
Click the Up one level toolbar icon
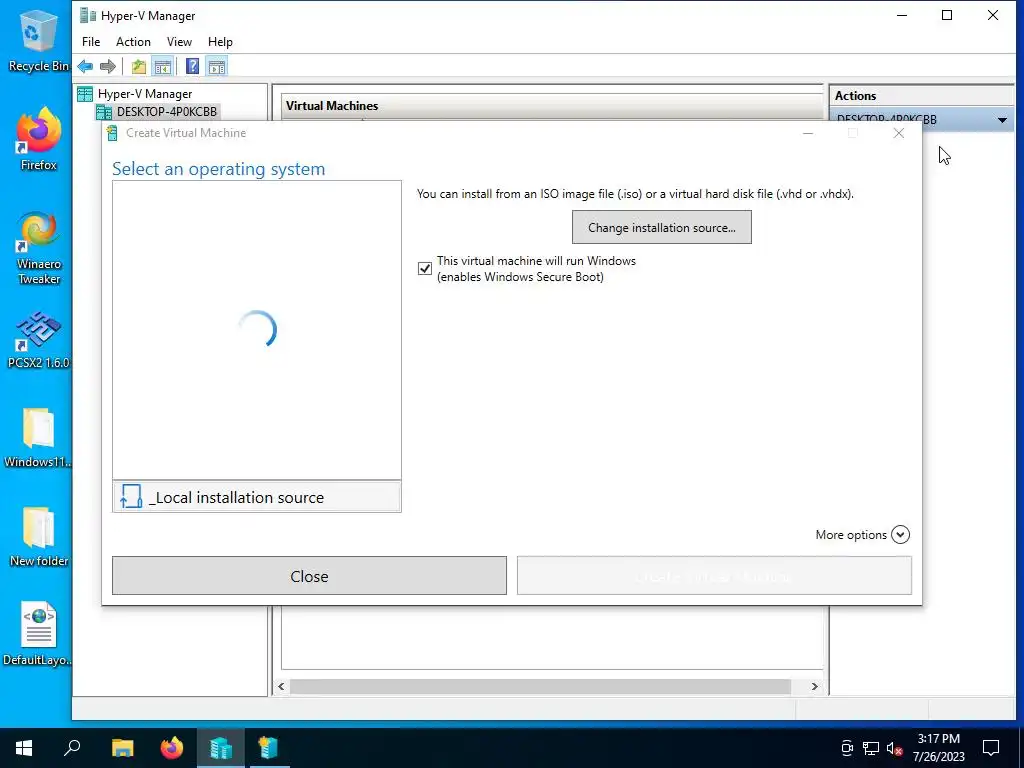coord(138,66)
